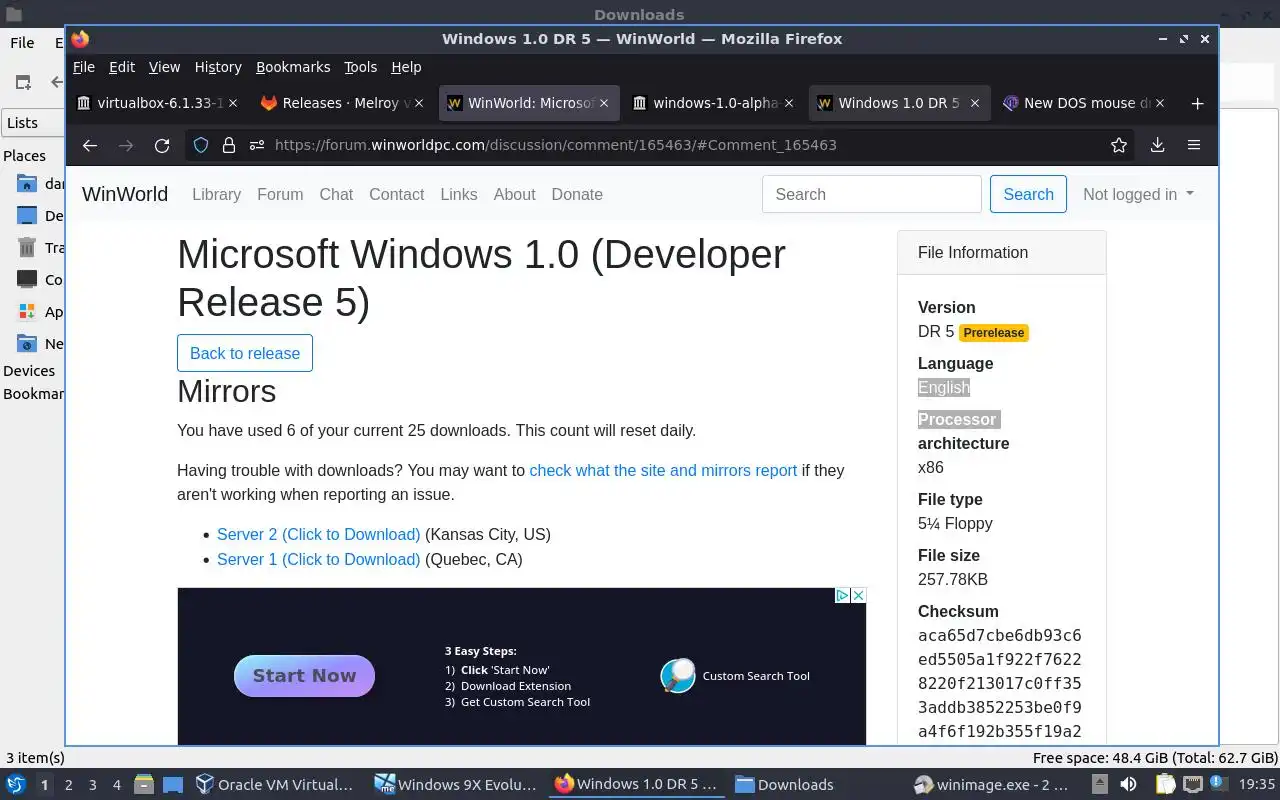The height and width of the screenshot is (800, 1280).
Task: Open the Network icon in Places
Action: [x=27, y=344]
